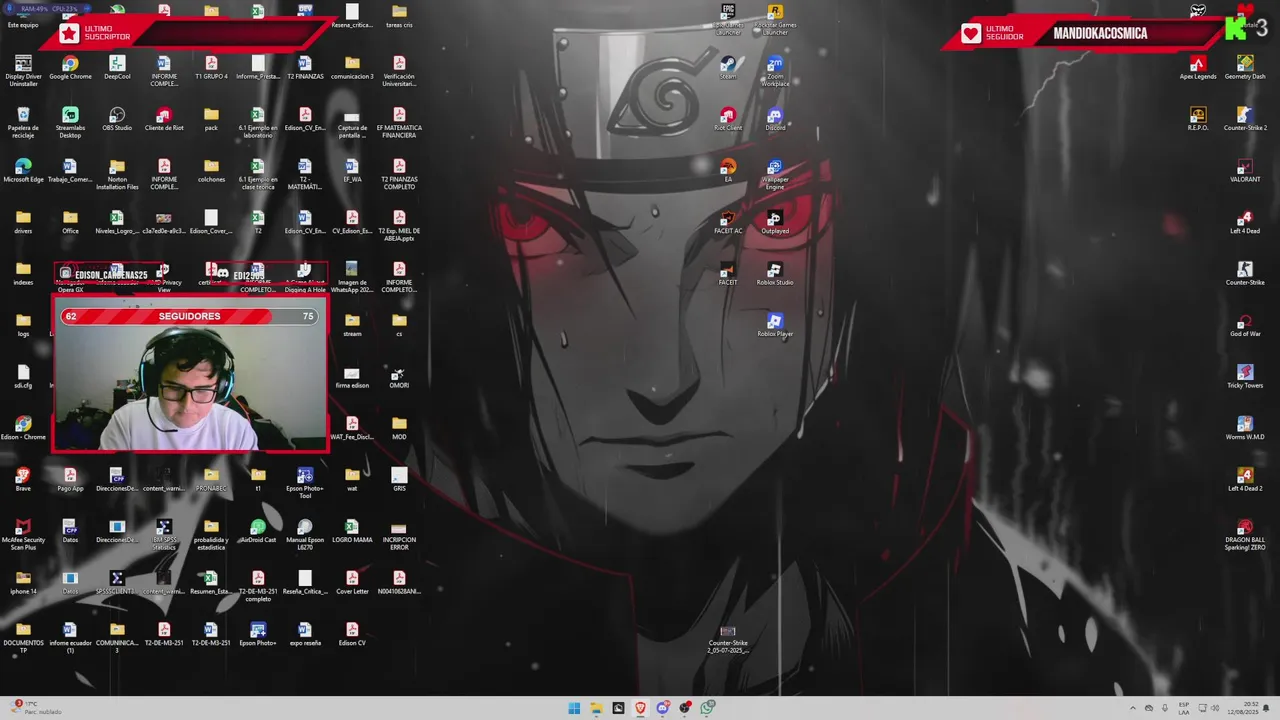
Task: Launch R.E.P.O. game shortcut
Action: click(x=1198, y=119)
